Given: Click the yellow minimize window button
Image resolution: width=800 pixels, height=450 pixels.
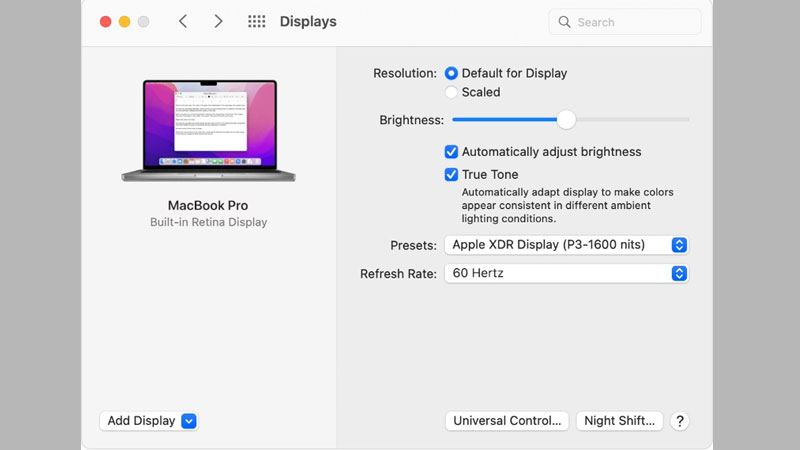Looking at the screenshot, I should 125,21.
